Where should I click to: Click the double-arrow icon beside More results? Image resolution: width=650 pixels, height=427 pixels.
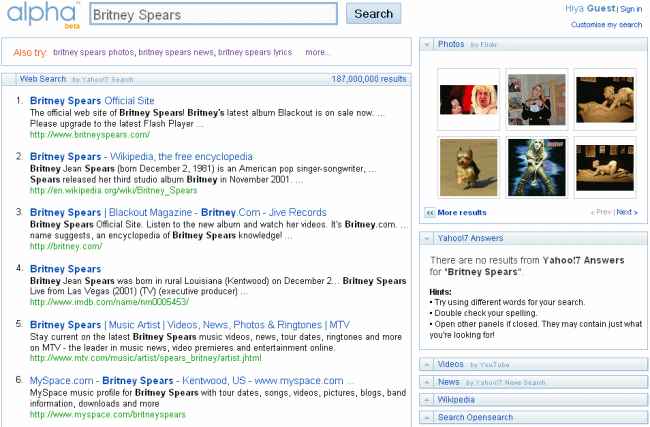[x=430, y=213]
